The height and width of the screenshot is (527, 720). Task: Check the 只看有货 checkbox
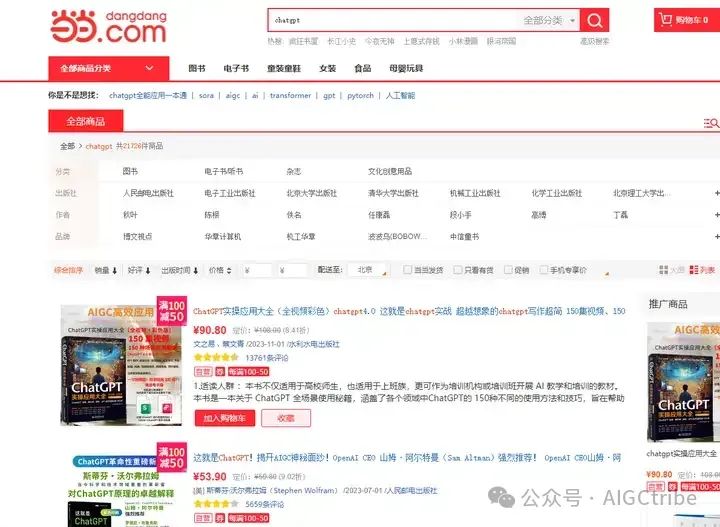(457, 269)
